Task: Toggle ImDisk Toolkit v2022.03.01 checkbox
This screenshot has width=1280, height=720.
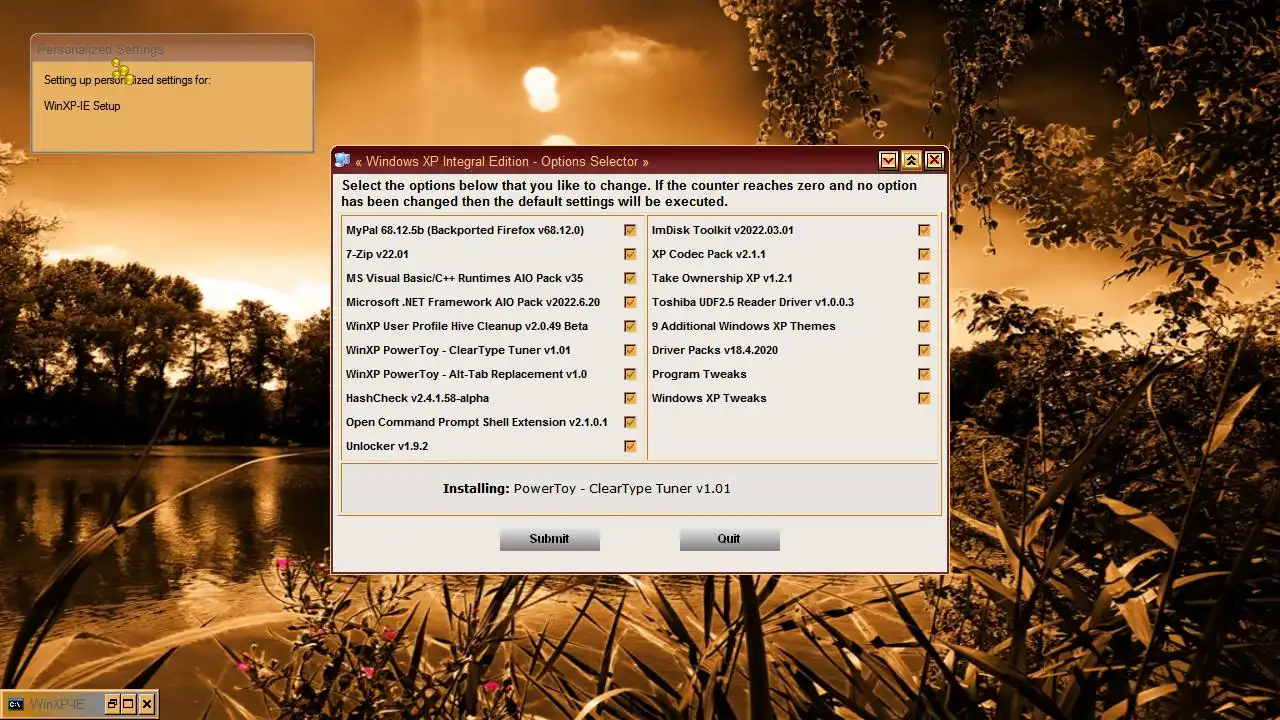Action: tap(924, 230)
